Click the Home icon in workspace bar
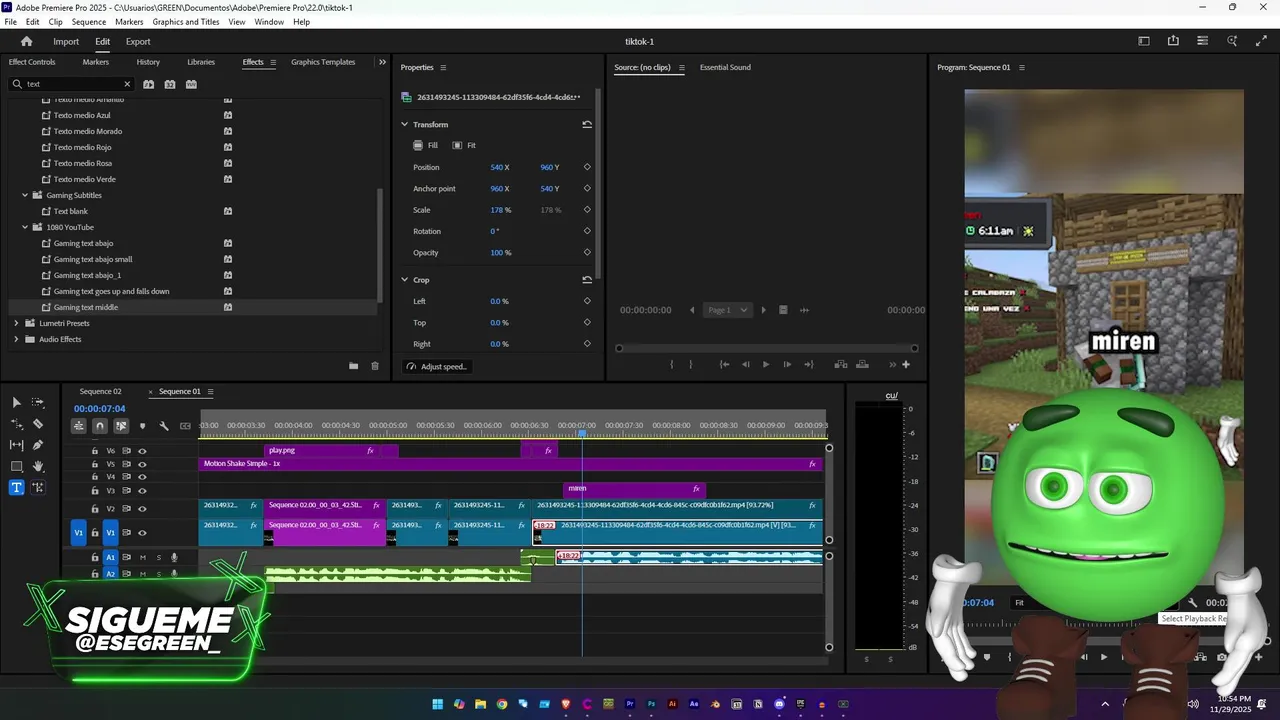 pyautogui.click(x=27, y=41)
